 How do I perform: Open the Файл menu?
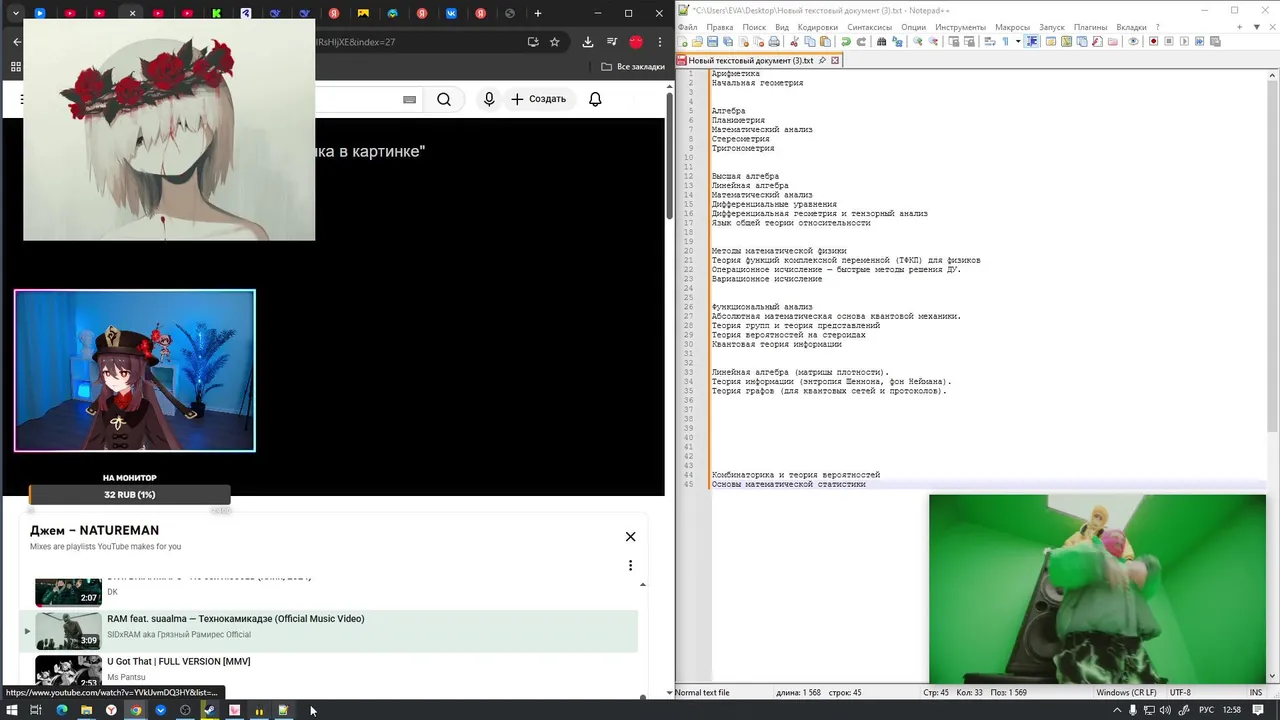tap(687, 27)
